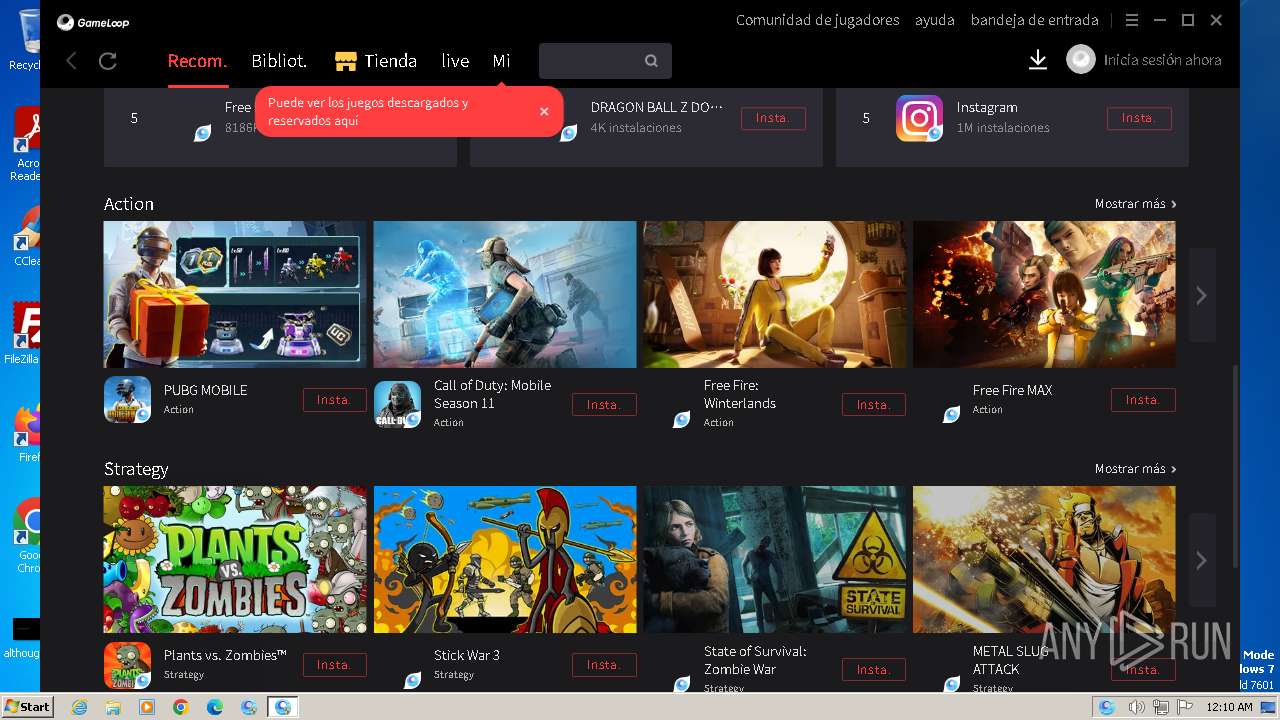Expand Strategy section with Mostrar más

pyautogui.click(x=1135, y=469)
